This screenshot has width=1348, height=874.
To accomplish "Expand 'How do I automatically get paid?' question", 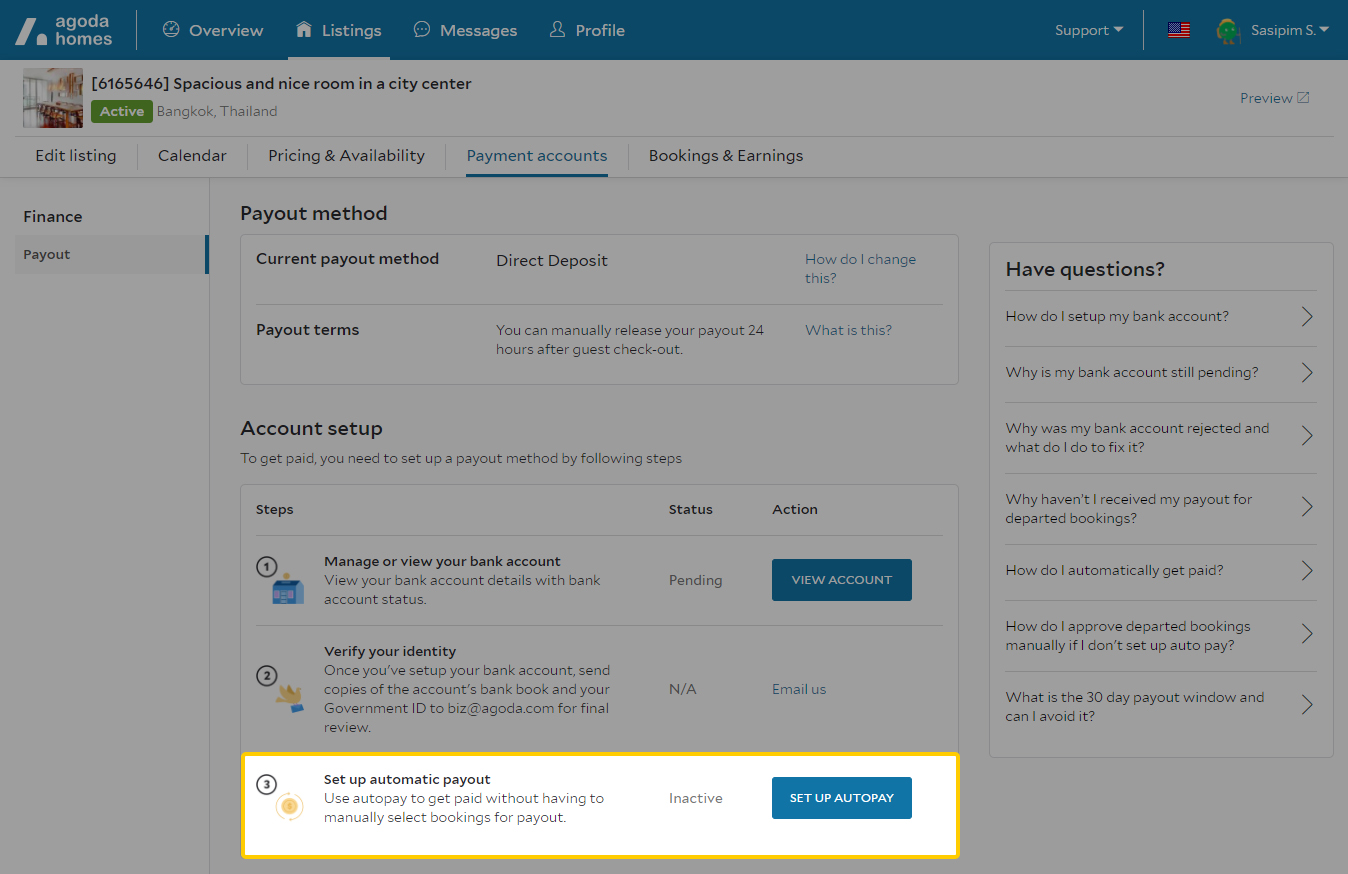I will click(1160, 571).
